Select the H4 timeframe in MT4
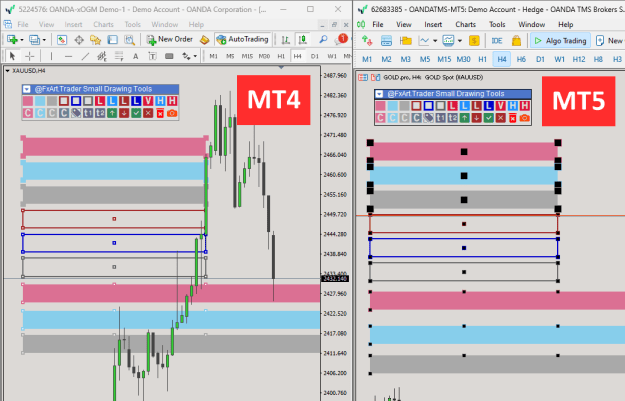This screenshot has width=625, height=401. [x=297, y=56]
